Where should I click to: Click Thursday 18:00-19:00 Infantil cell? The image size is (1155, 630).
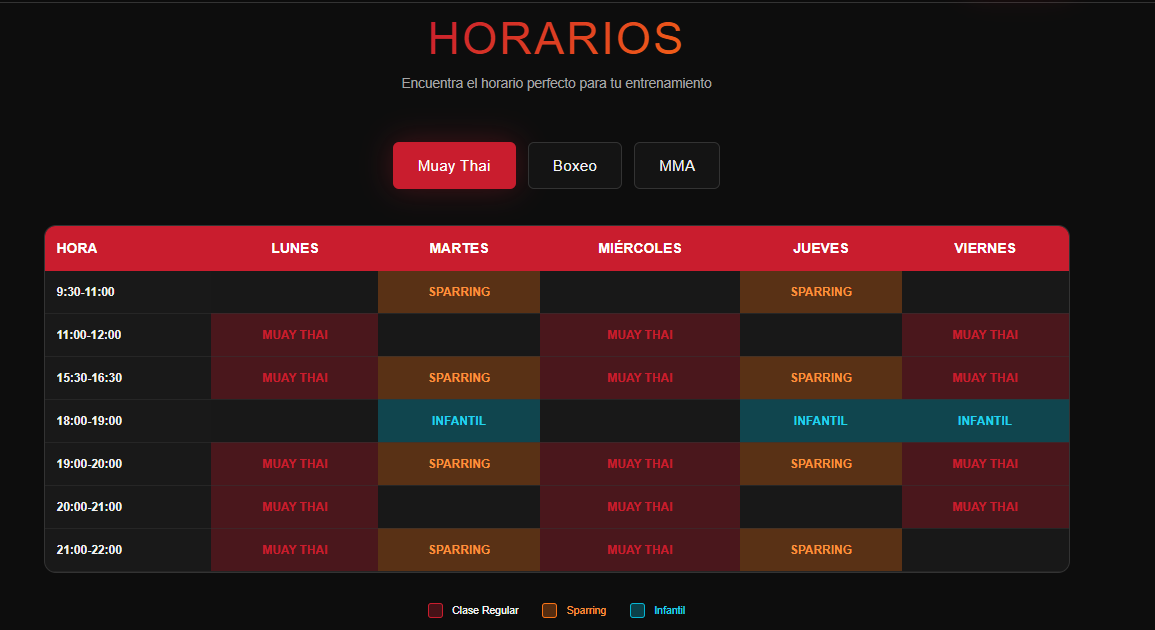(x=821, y=421)
